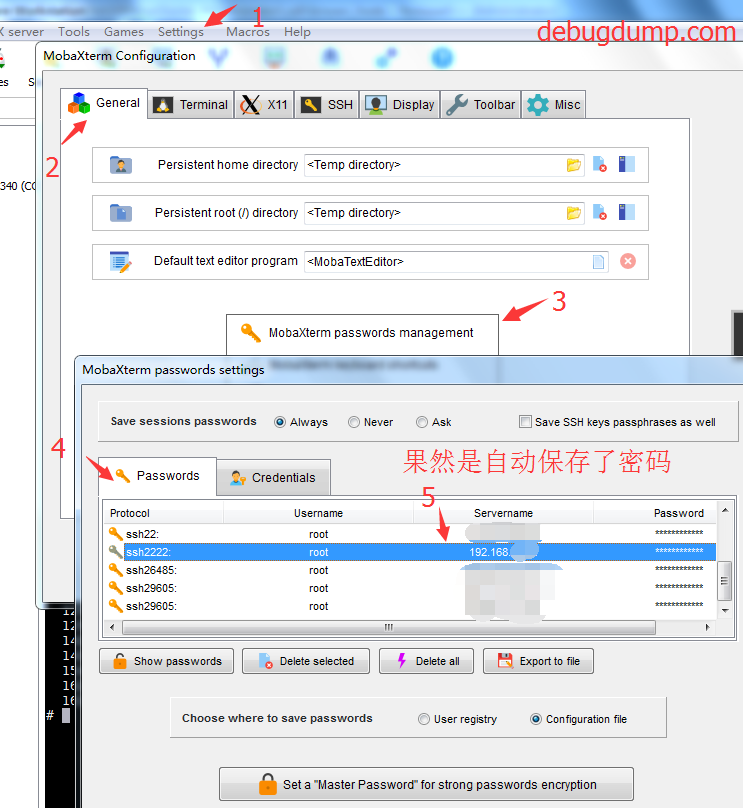
Task: Switch to the X11 tab
Action: [264, 105]
